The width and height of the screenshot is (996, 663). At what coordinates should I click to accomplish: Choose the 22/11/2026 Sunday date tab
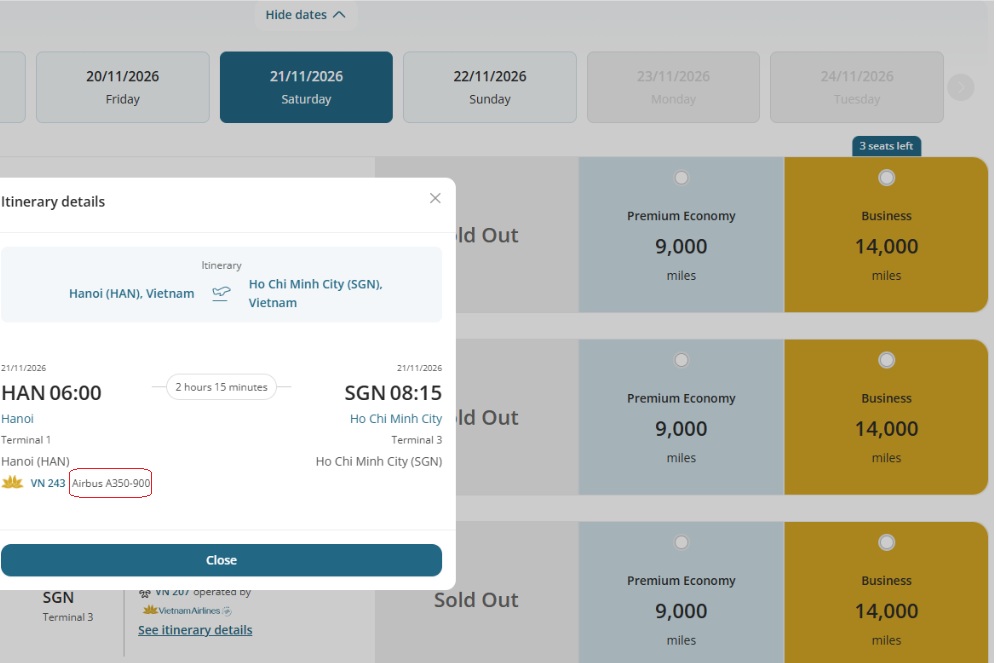[490, 87]
